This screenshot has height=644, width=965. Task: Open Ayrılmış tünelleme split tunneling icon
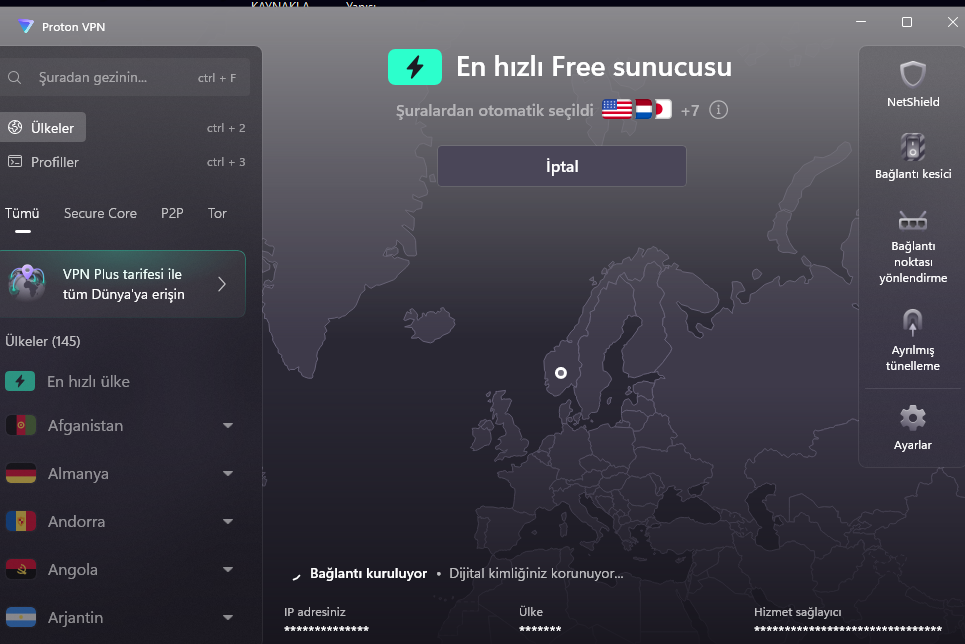[x=913, y=322]
